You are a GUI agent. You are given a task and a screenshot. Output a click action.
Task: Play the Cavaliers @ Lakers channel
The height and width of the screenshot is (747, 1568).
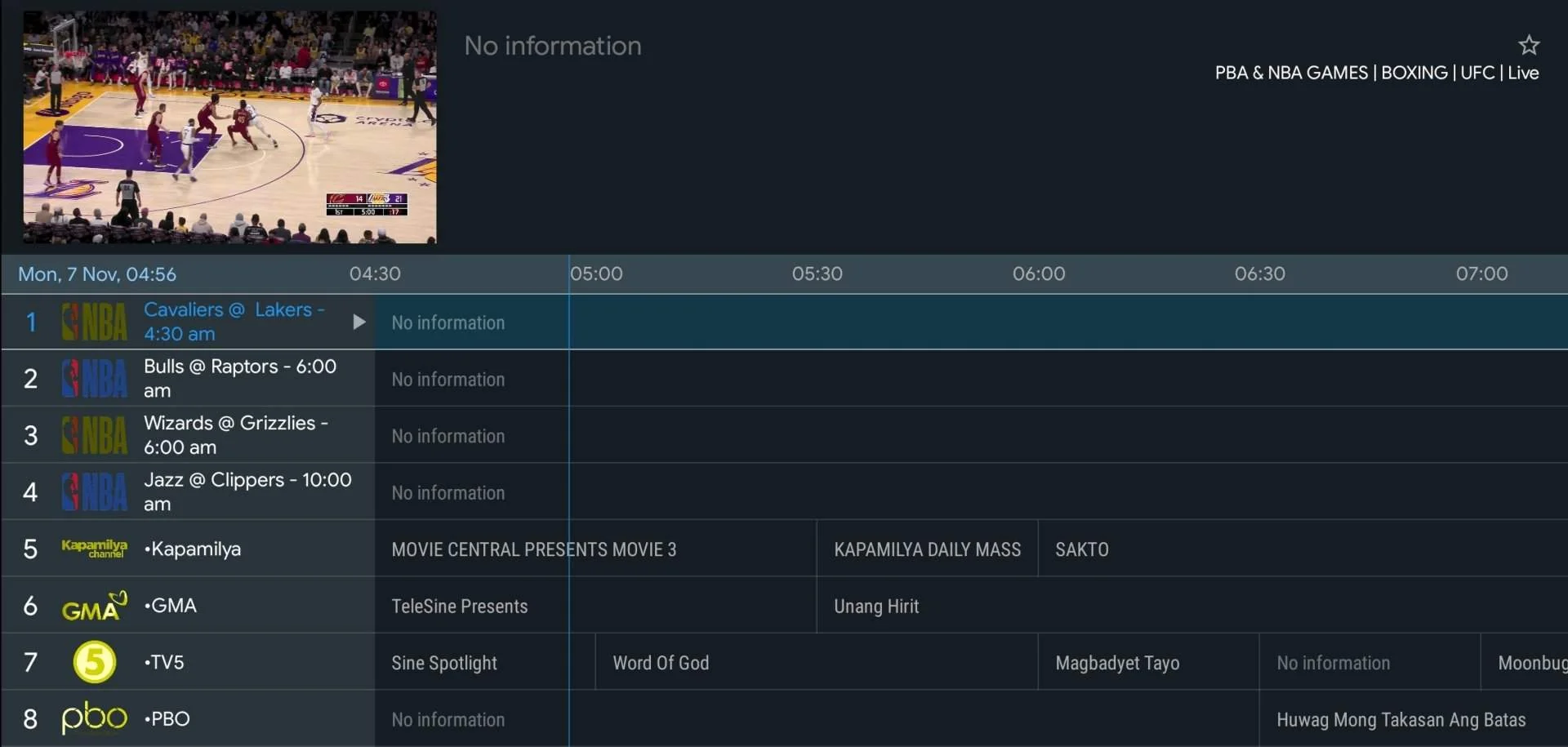point(359,322)
